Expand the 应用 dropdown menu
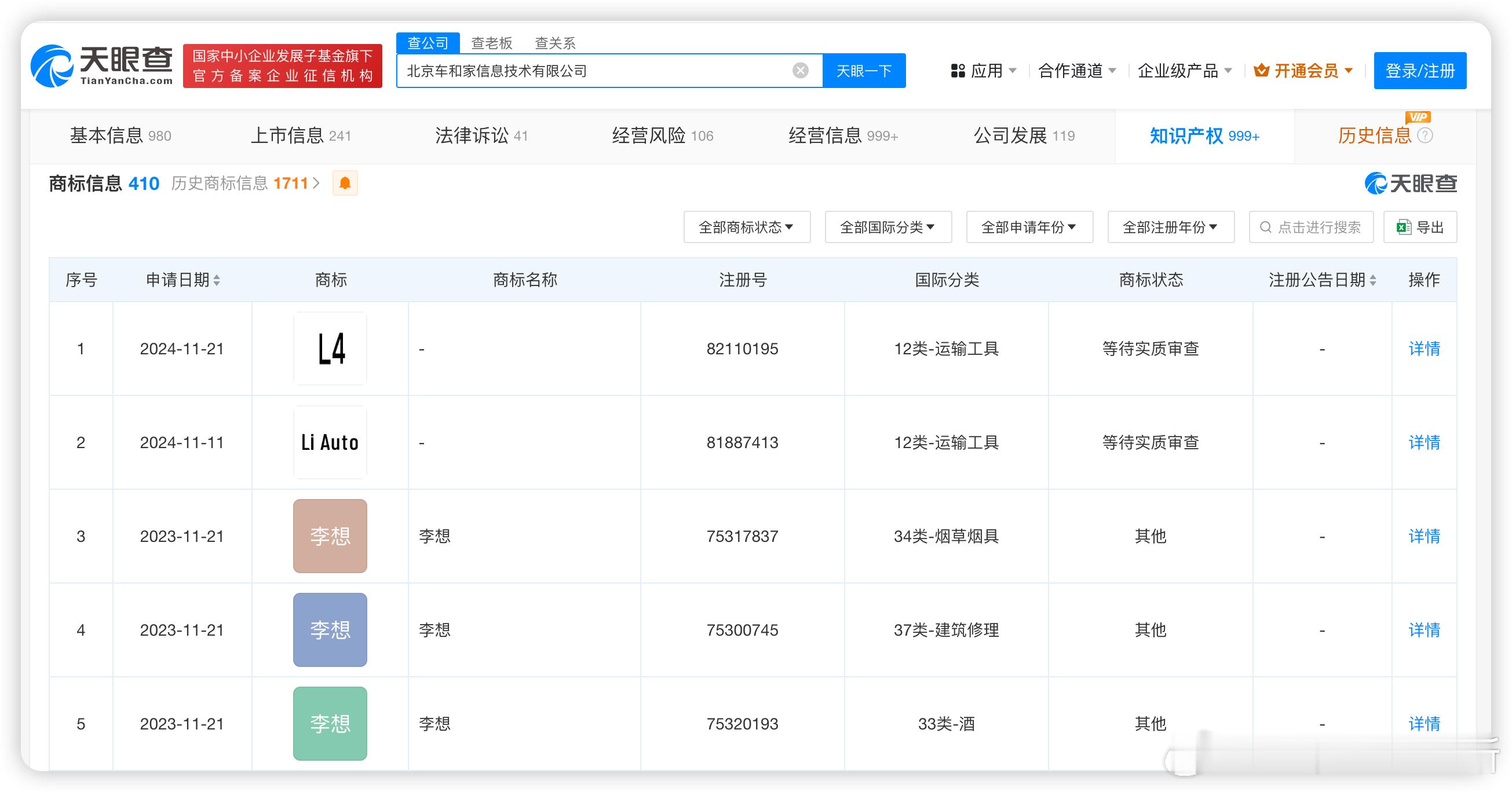Image resolution: width=1512 pixels, height=792 pixels. 984,71
